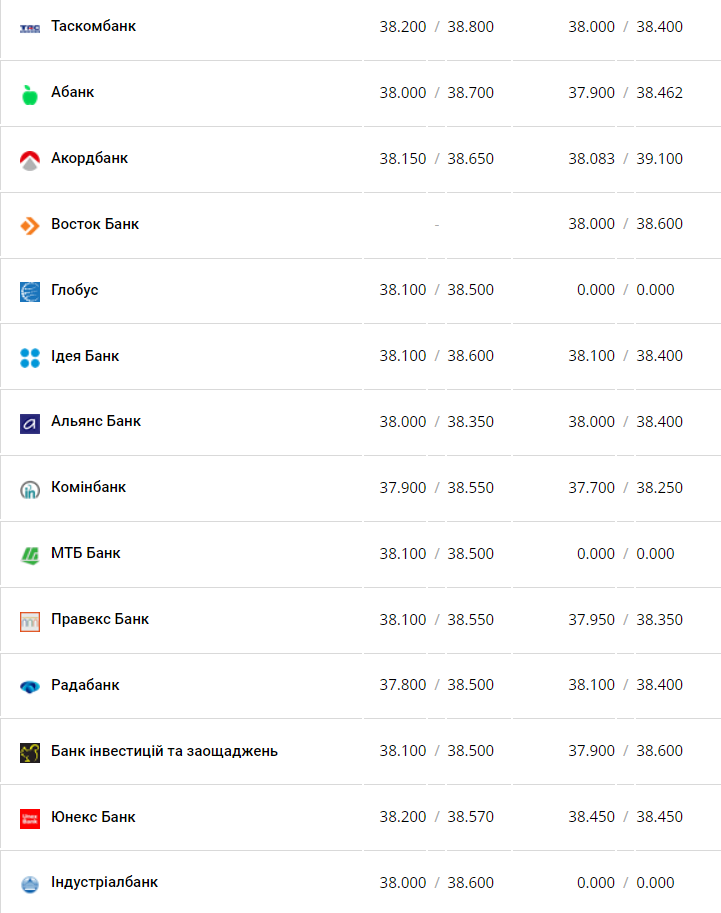Click the green apple Абанк icon

(30, 94)
